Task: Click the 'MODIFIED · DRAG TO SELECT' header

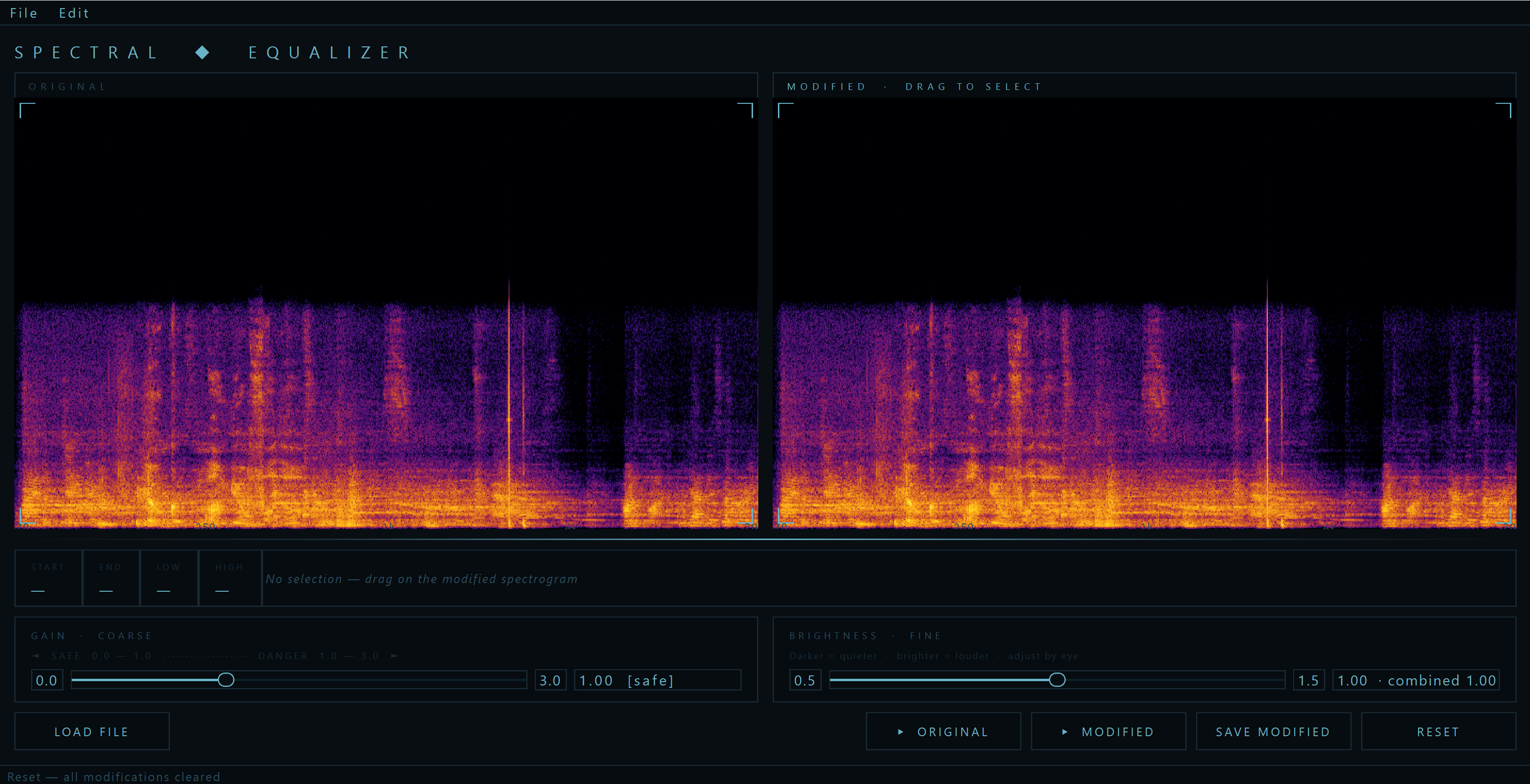Action: pos(915,87)
